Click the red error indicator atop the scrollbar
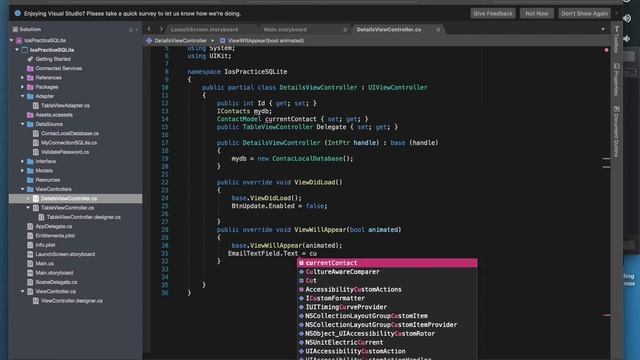The image size is (640, 360). (x=606, y=50)
